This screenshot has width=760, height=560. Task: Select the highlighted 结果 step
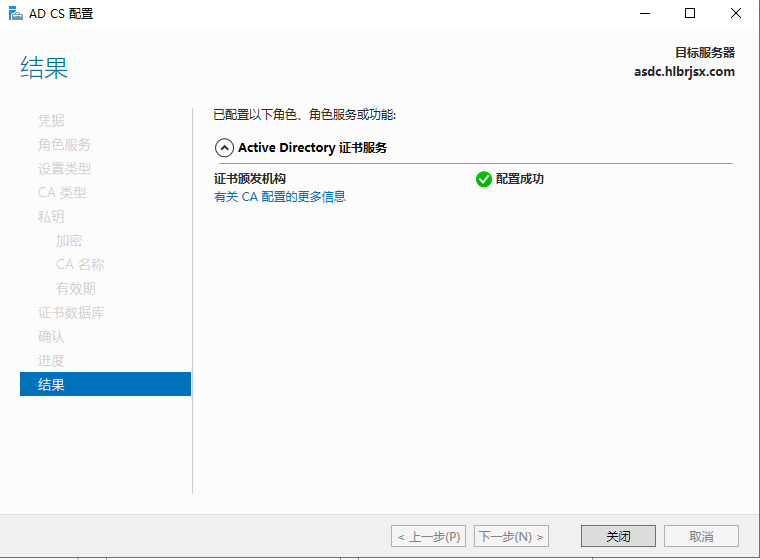click(51, 384)
